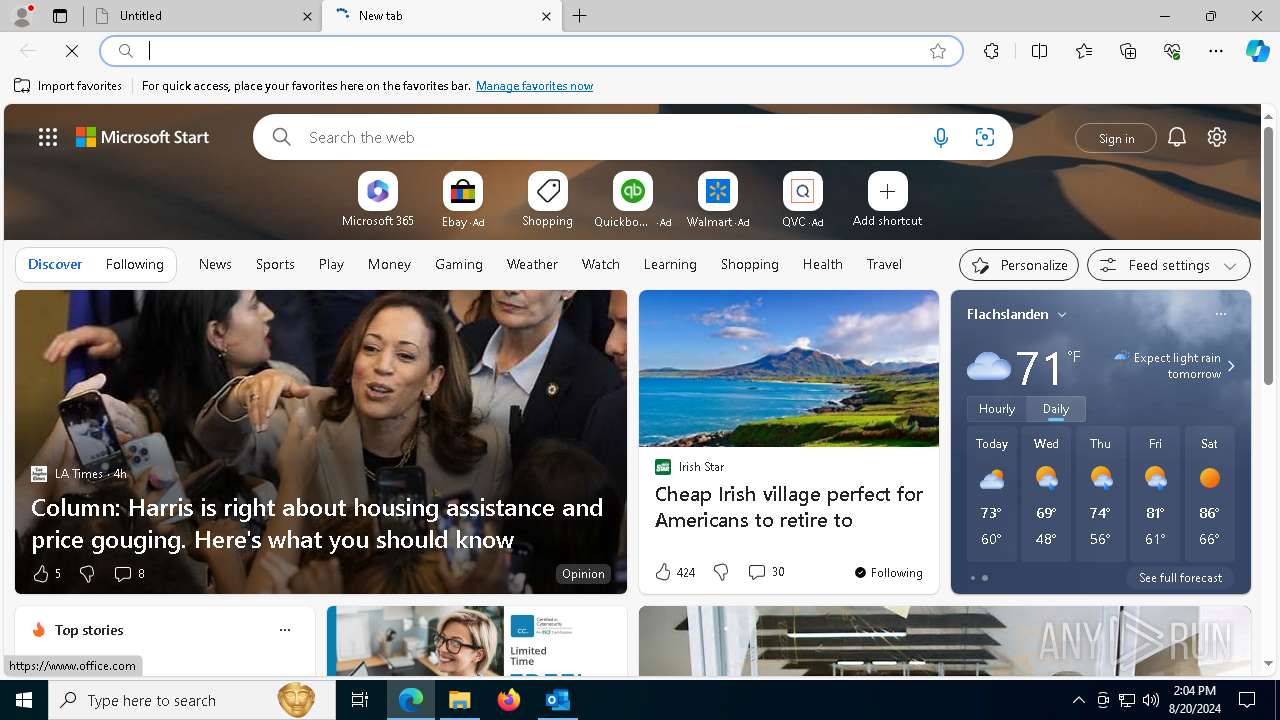The image size is (1280, 720).
Task: Expand the Feed settings dropdown
Action: [x=1169, y=265]
